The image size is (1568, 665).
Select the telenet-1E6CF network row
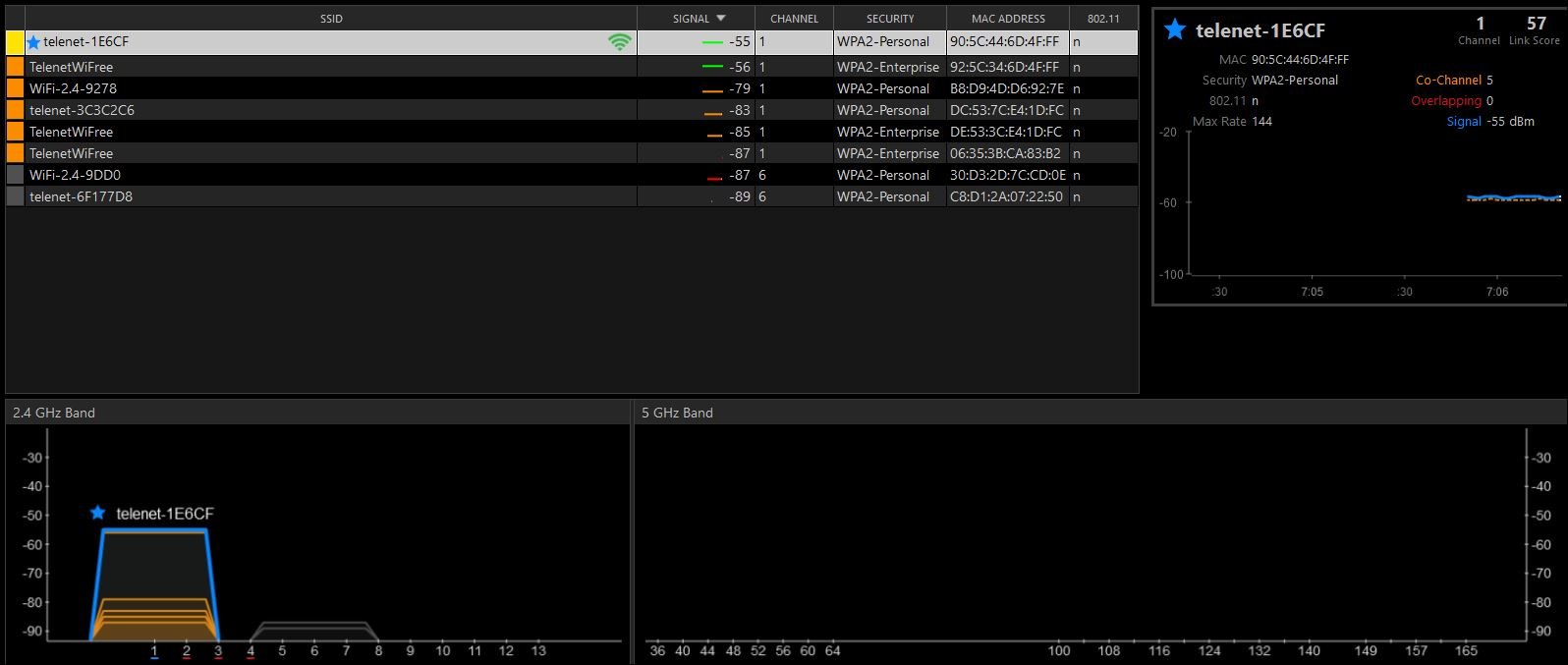[572, 42]
